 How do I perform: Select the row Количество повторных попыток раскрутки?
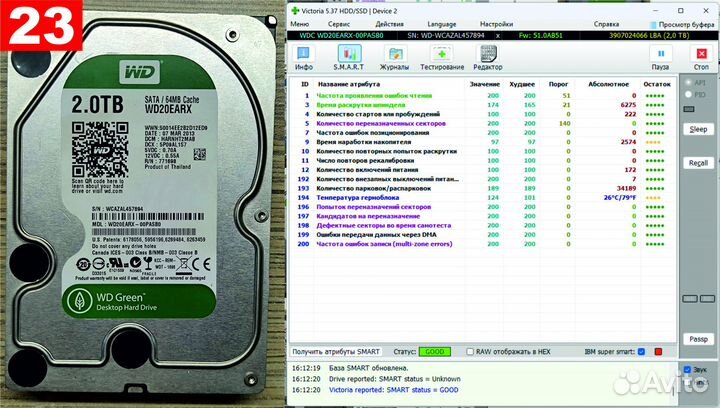(482, 151)
